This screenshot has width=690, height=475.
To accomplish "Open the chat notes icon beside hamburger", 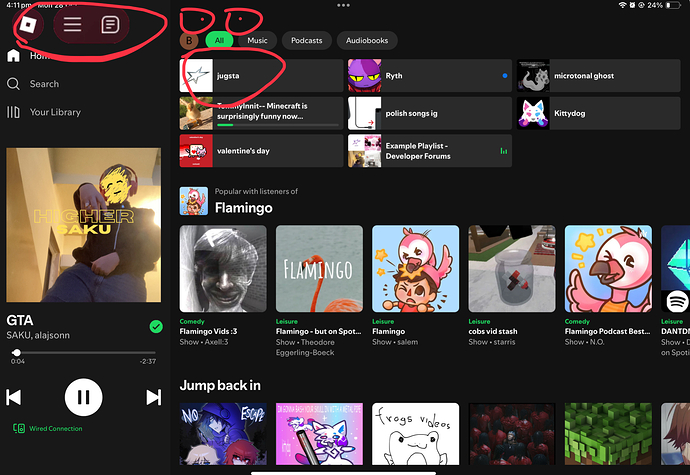I will [x=110, y=25].
